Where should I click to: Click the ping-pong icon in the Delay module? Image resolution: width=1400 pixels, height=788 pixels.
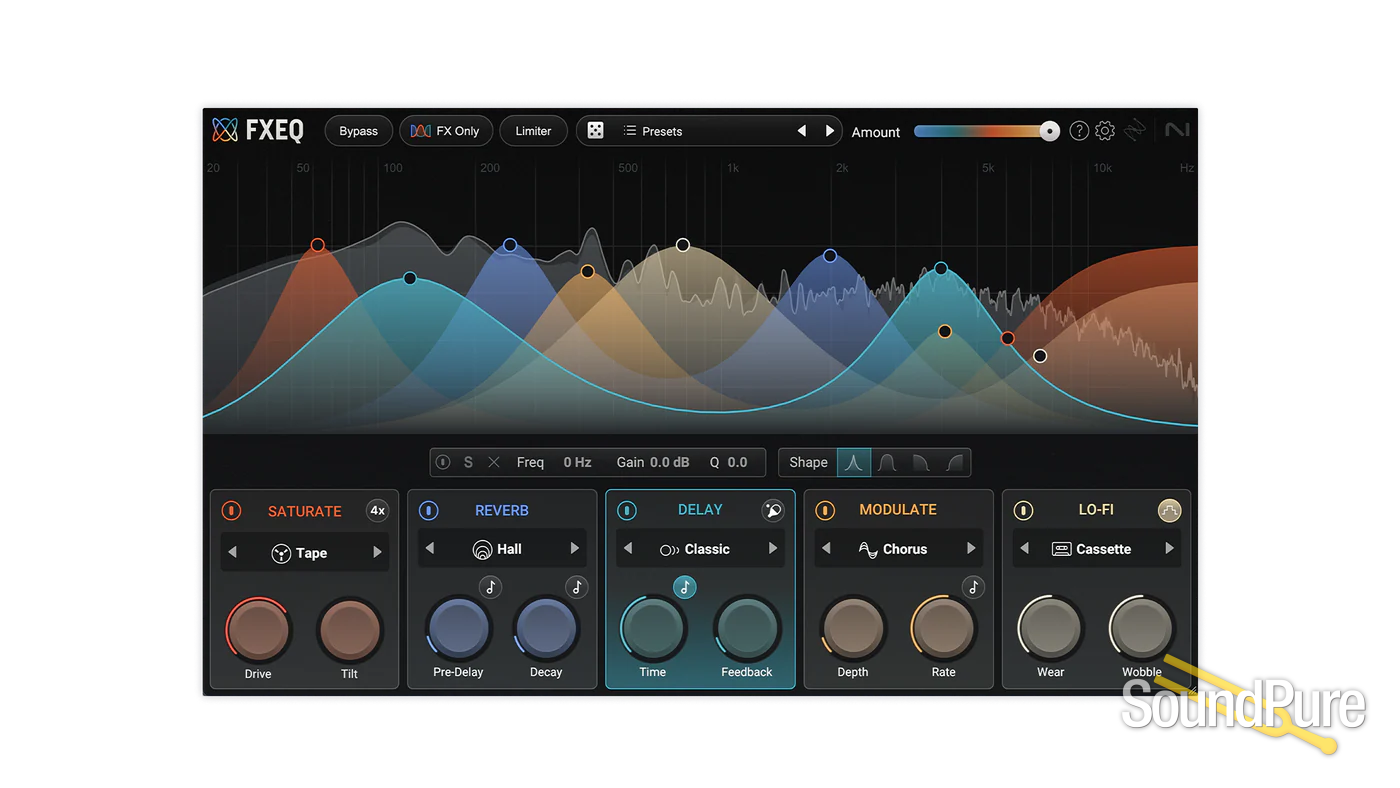[x=772, y=510]
